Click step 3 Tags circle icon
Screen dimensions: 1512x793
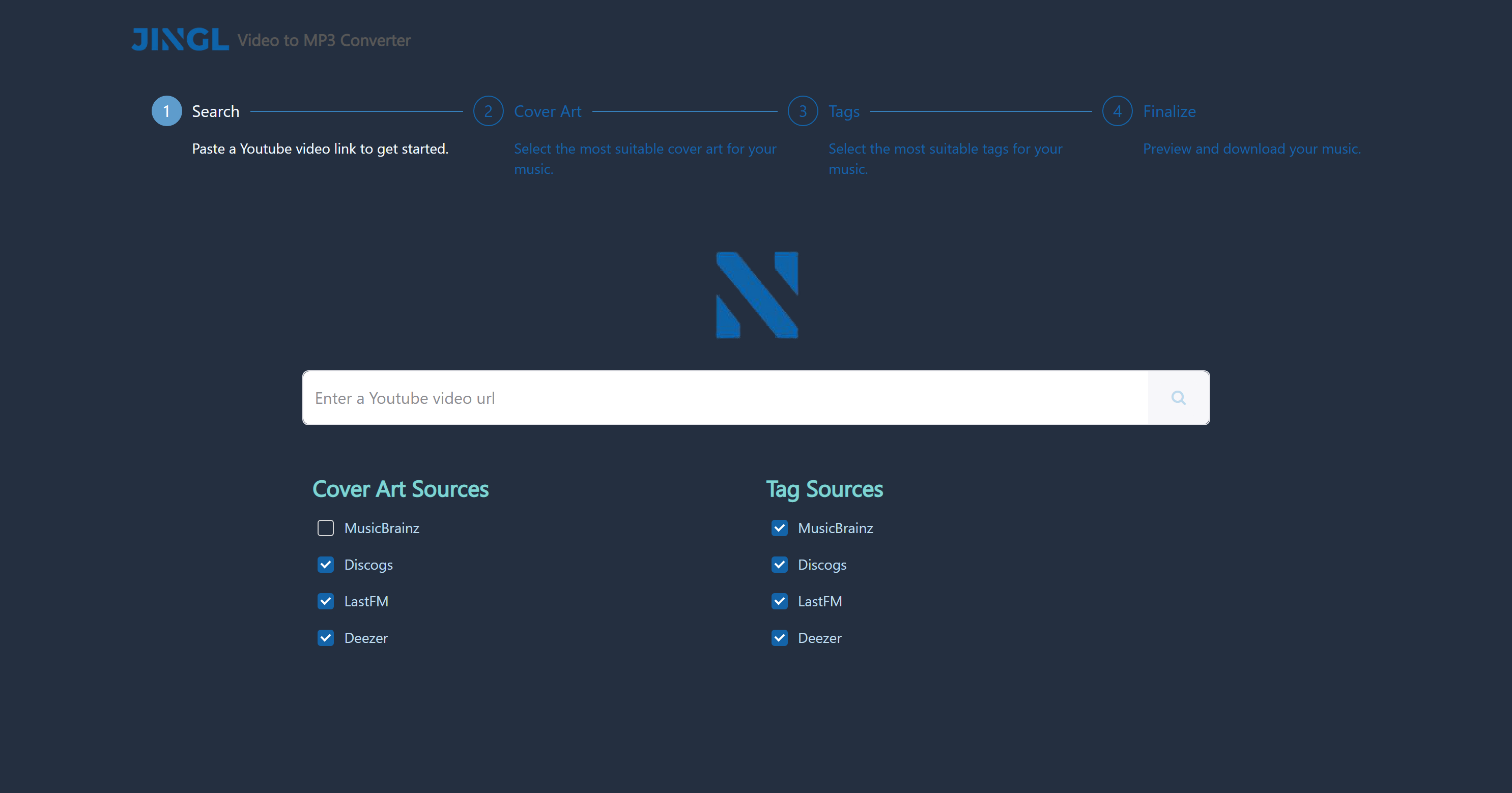(803, 111)
